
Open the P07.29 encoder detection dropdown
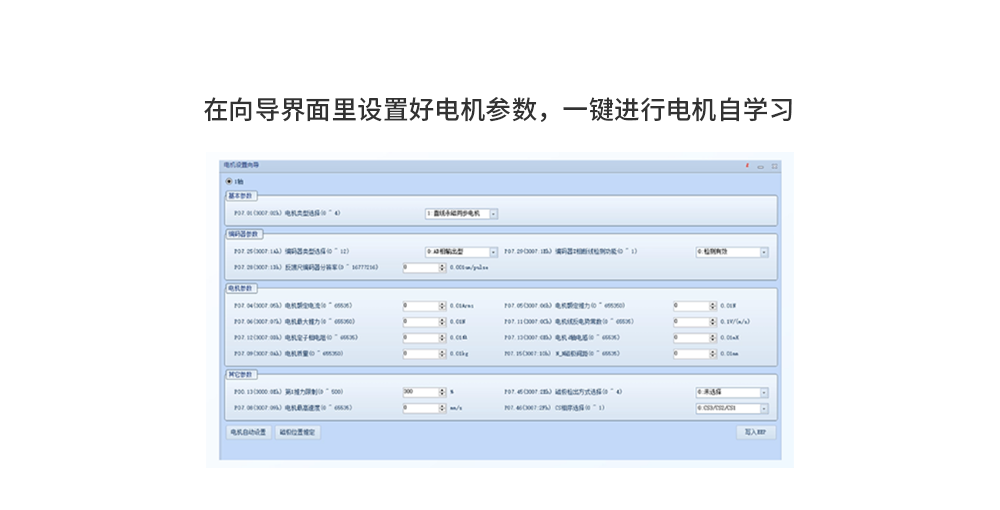(x=764, y=252)
